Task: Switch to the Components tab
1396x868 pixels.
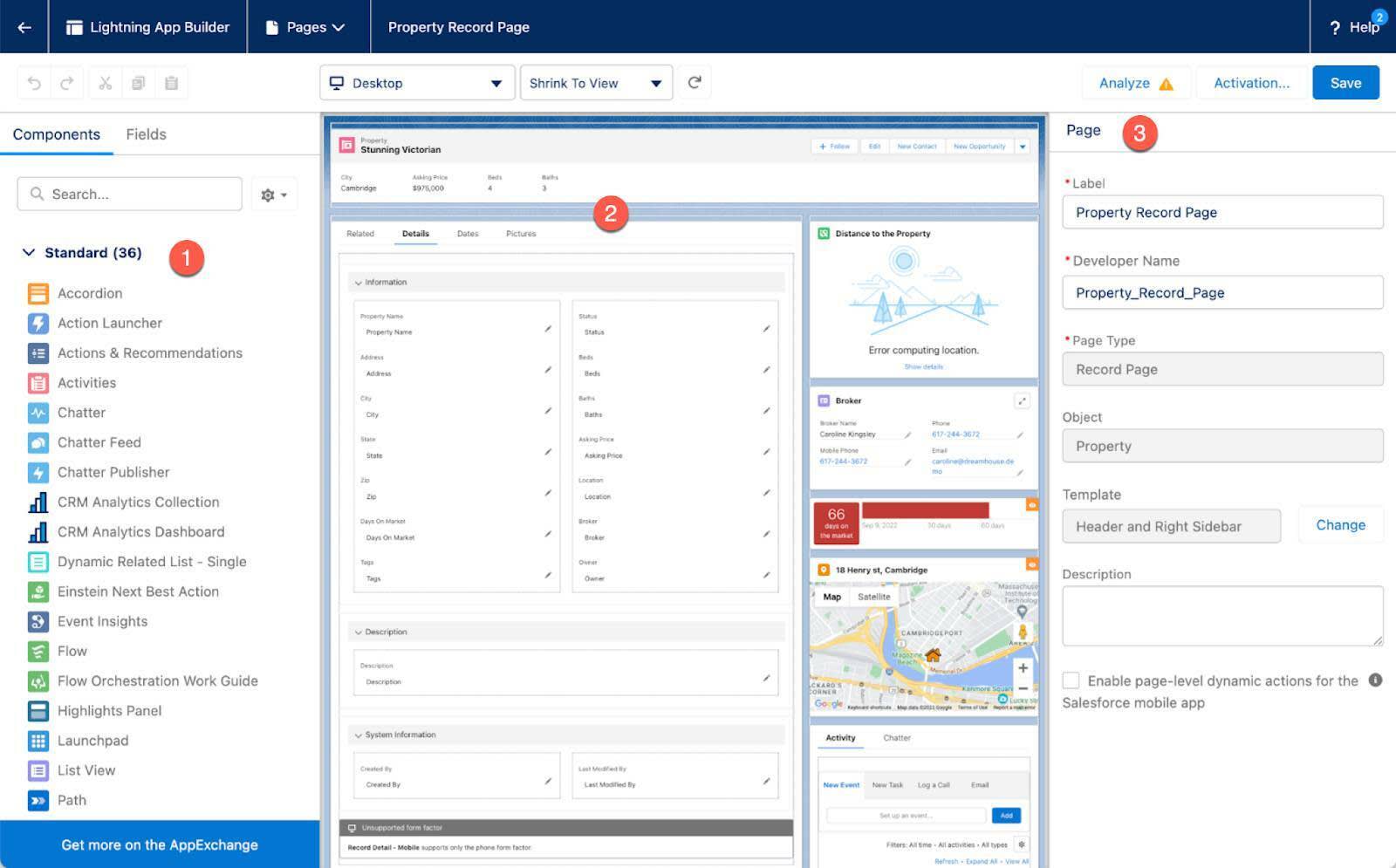Action: click(57, 134)
